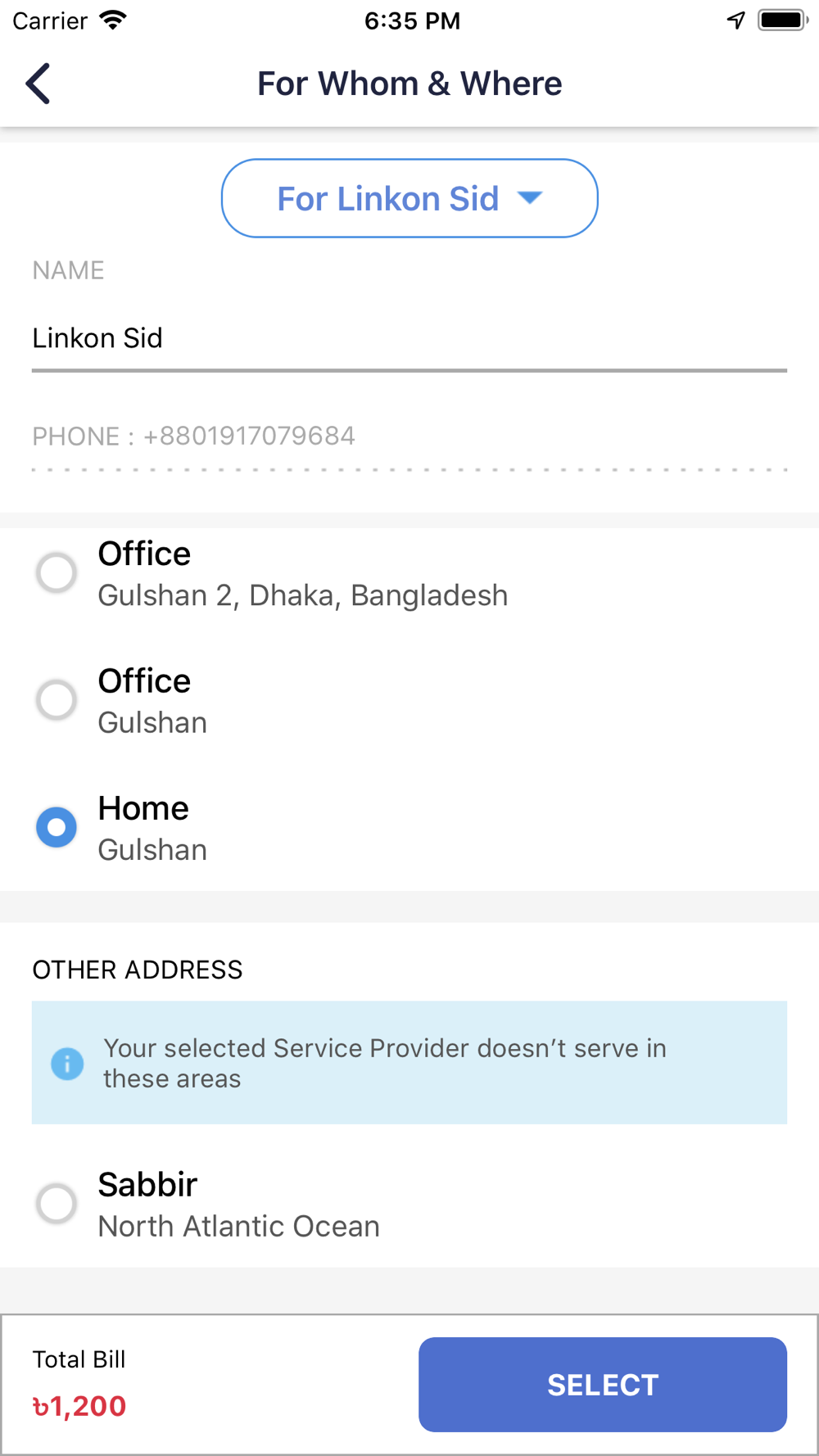Tap the Total Bill amount ৳1,200
Viewport: 819px width, 1456px height.
[x=79, y=1406]
